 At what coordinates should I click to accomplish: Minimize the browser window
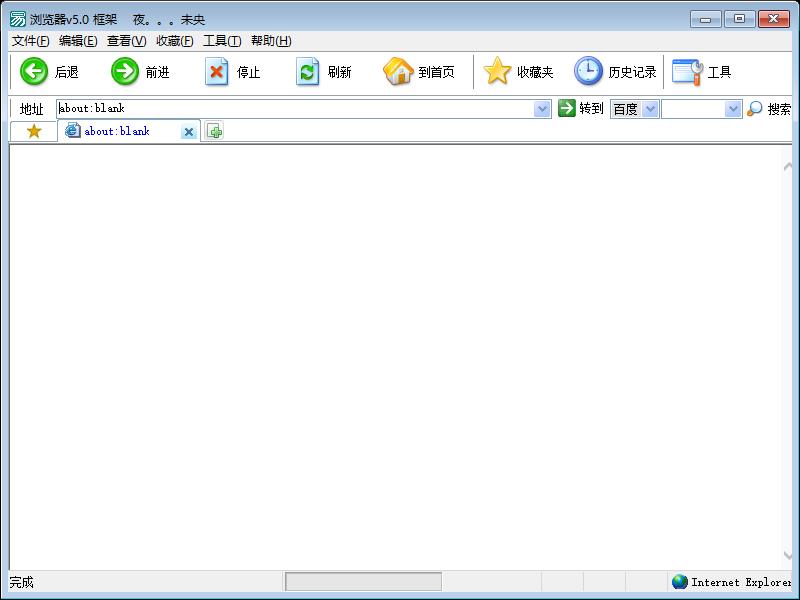(706, 19)
